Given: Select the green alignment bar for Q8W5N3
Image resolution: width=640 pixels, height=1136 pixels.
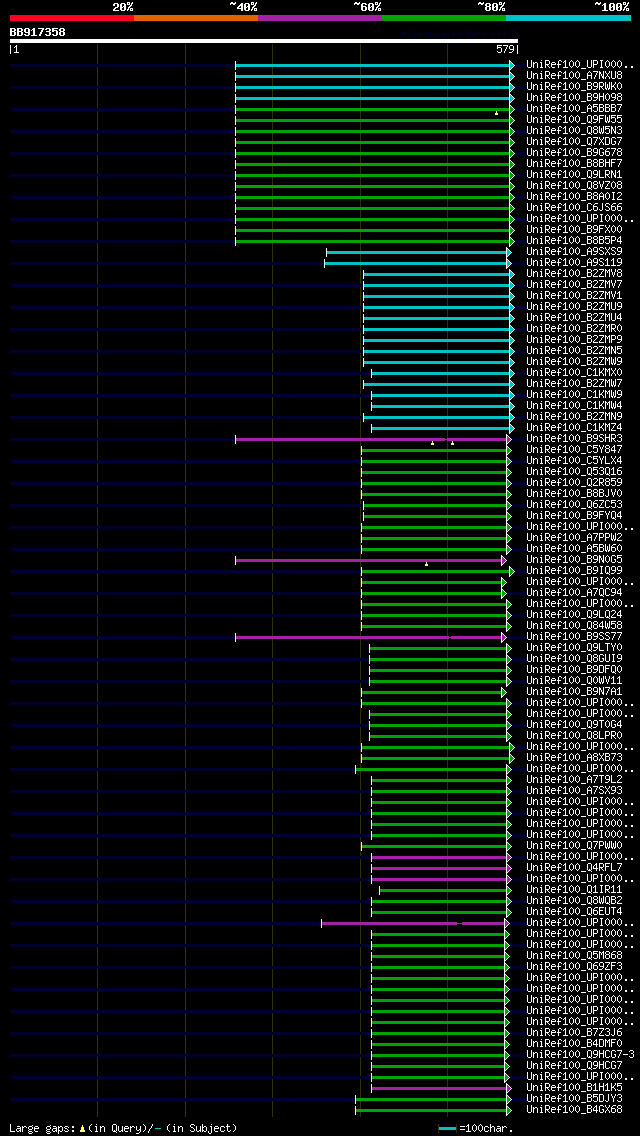Looking at the screenshot, I should point(374,131).
